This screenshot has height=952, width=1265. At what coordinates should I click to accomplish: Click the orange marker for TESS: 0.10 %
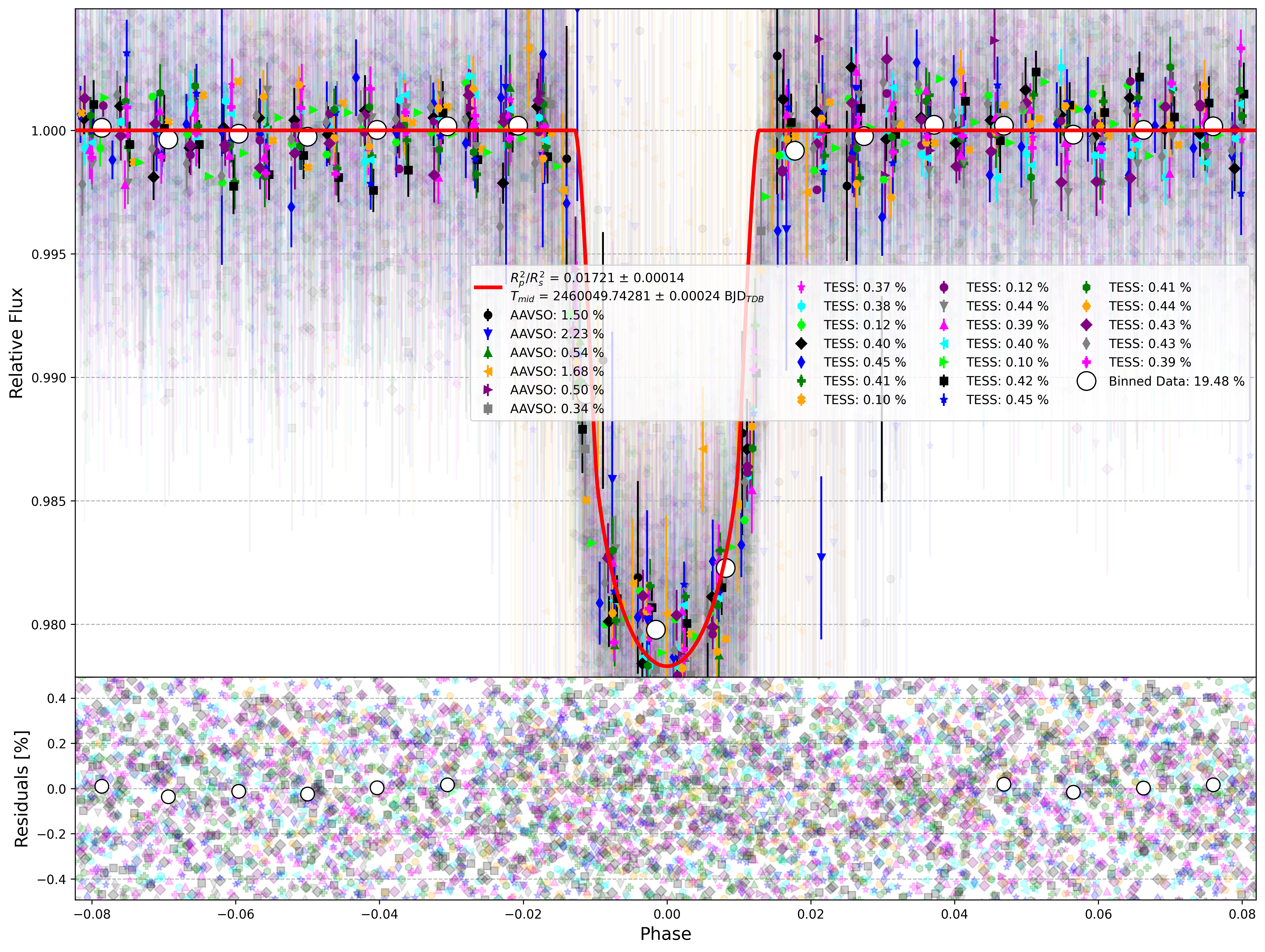click(x=801, y=400)
